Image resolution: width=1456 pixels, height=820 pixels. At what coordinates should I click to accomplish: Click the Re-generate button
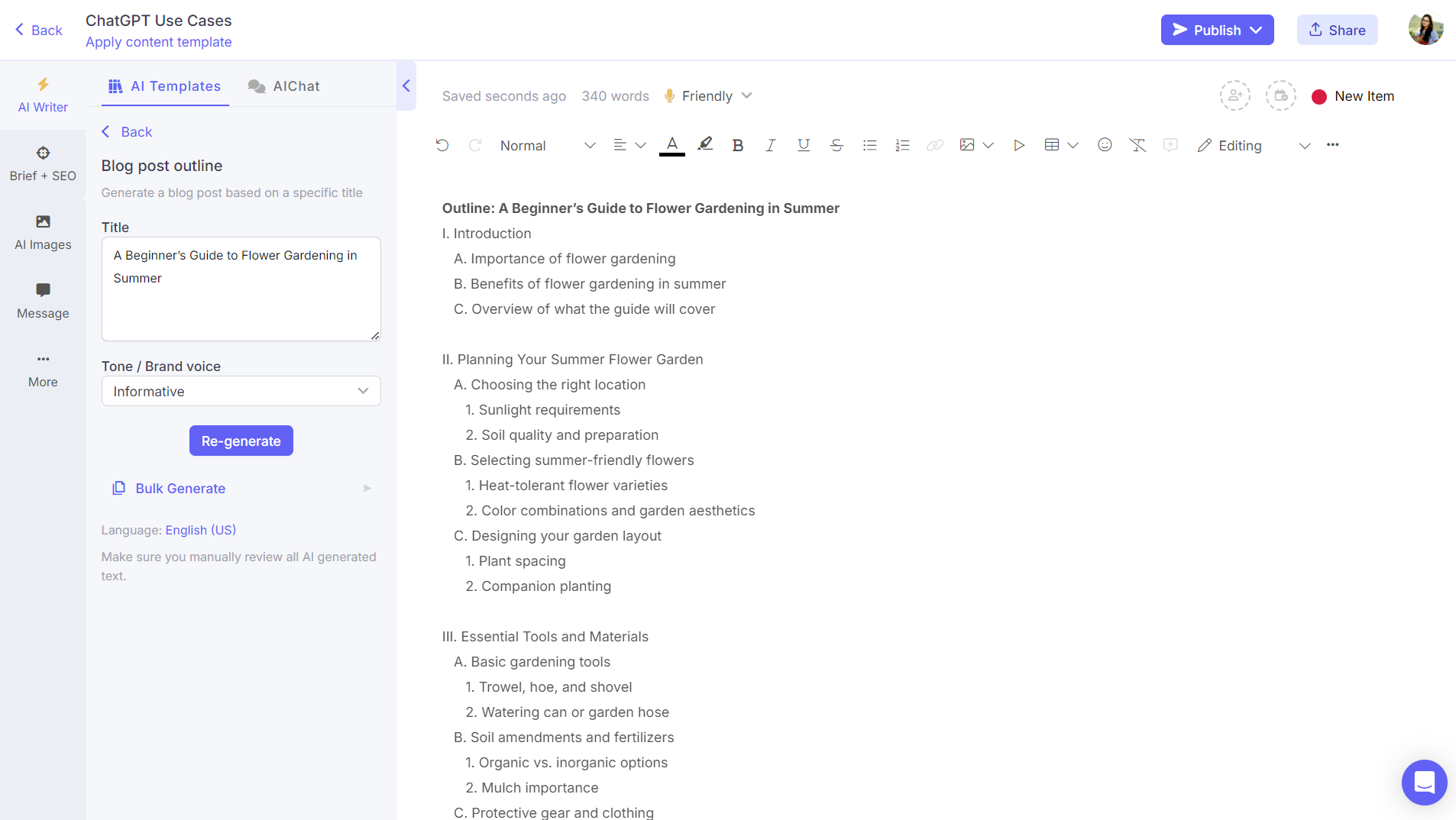[x=241, y=441]
